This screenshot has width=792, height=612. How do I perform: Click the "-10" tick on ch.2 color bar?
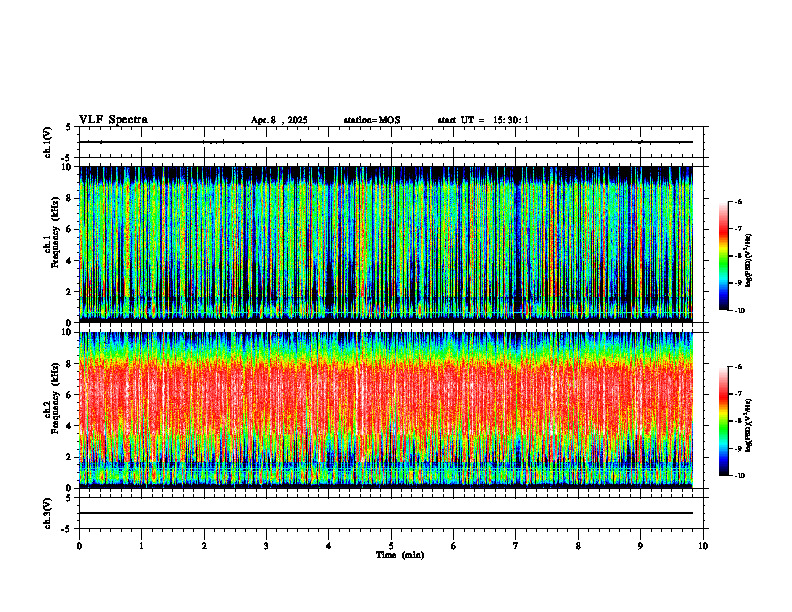(739, 476)
